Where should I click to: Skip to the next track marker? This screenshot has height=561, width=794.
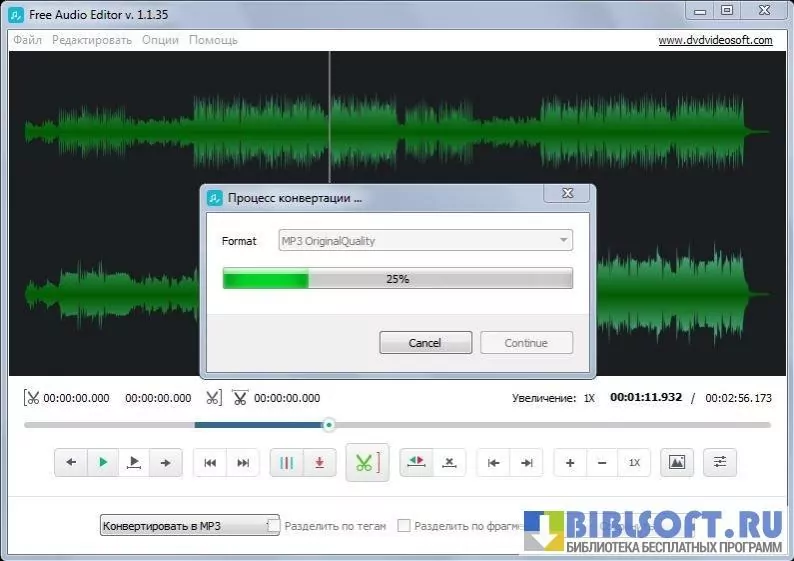pos(243,463)
